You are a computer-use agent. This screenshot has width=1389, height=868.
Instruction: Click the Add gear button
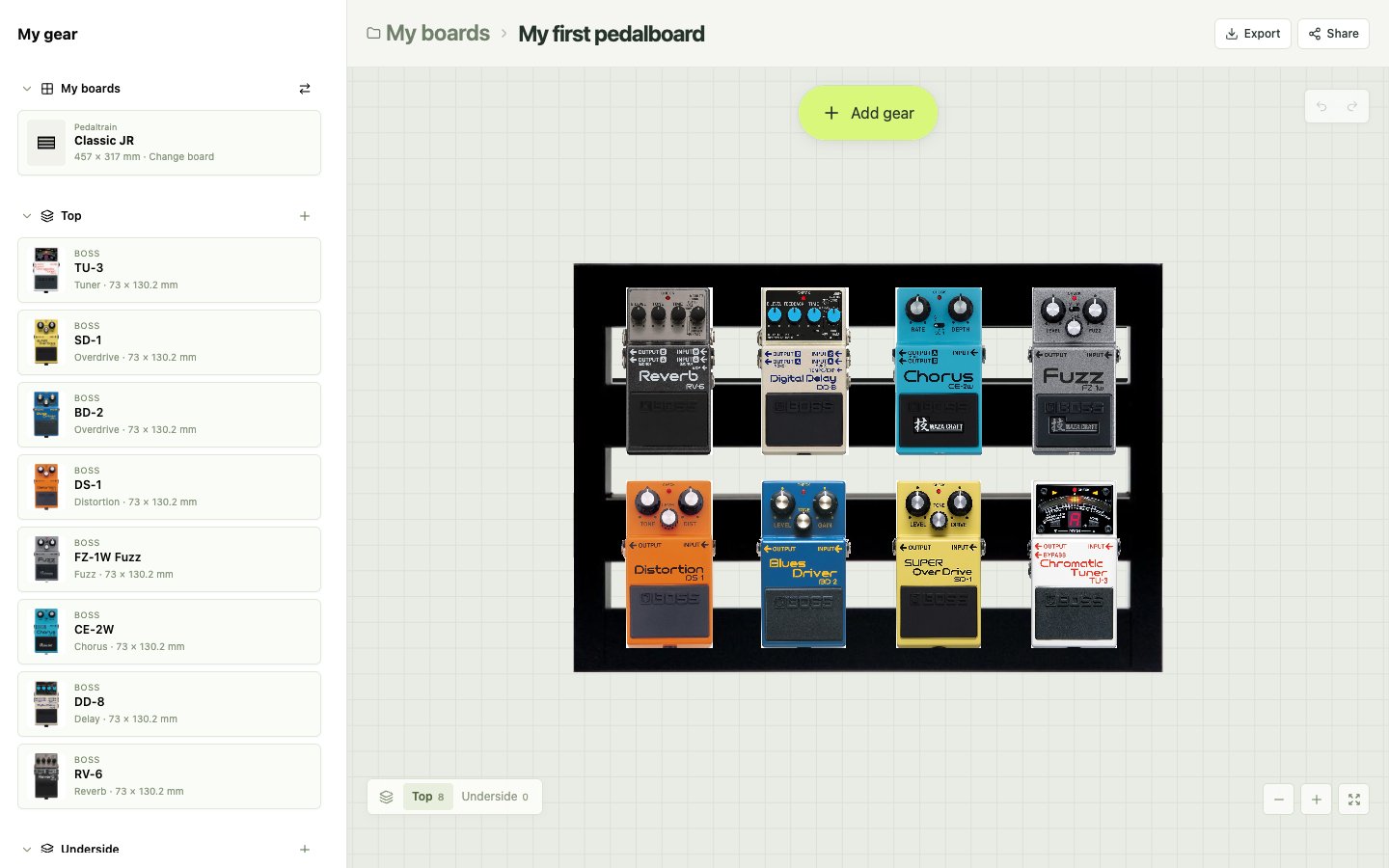click(868, 113)
